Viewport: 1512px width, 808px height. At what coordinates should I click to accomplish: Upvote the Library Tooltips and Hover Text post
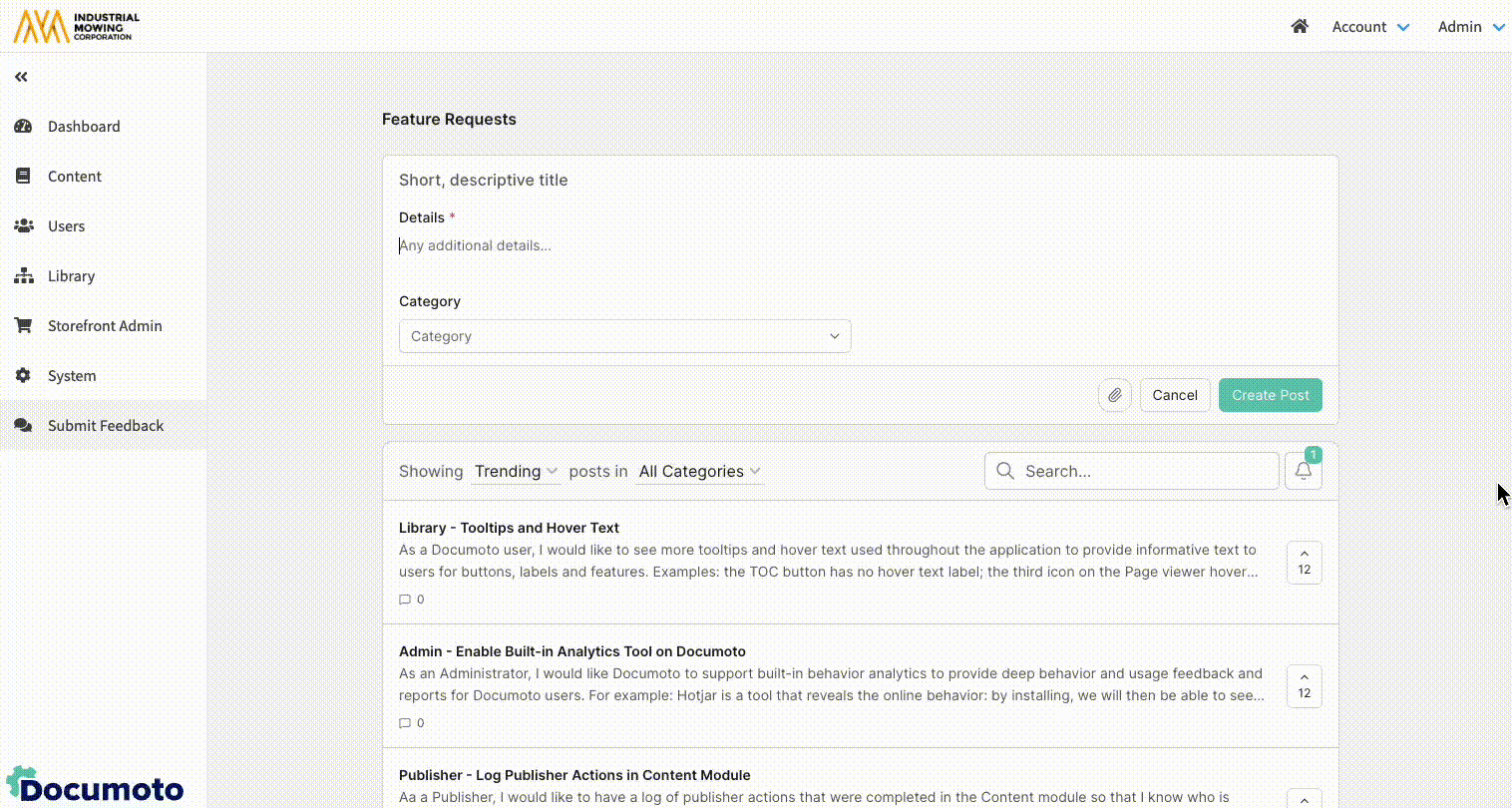click(x=1304, y=563)
